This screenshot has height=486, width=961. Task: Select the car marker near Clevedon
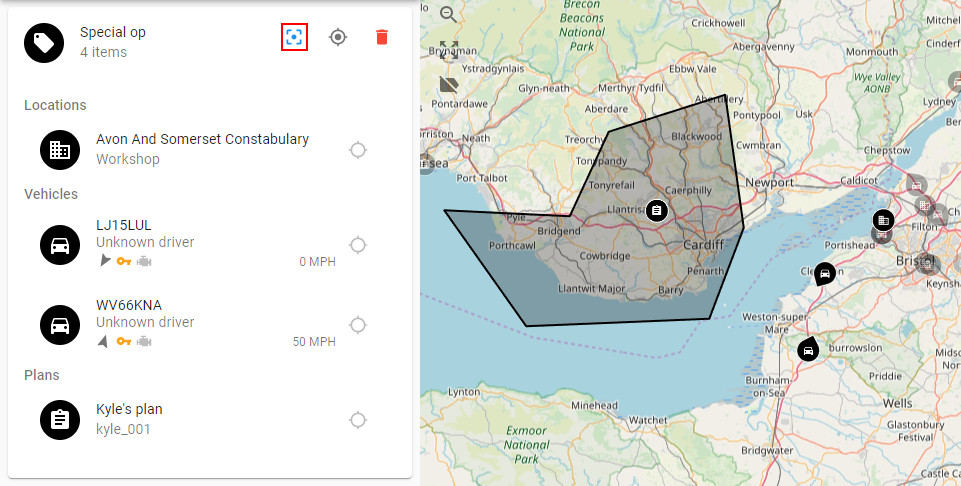point(824,273)
